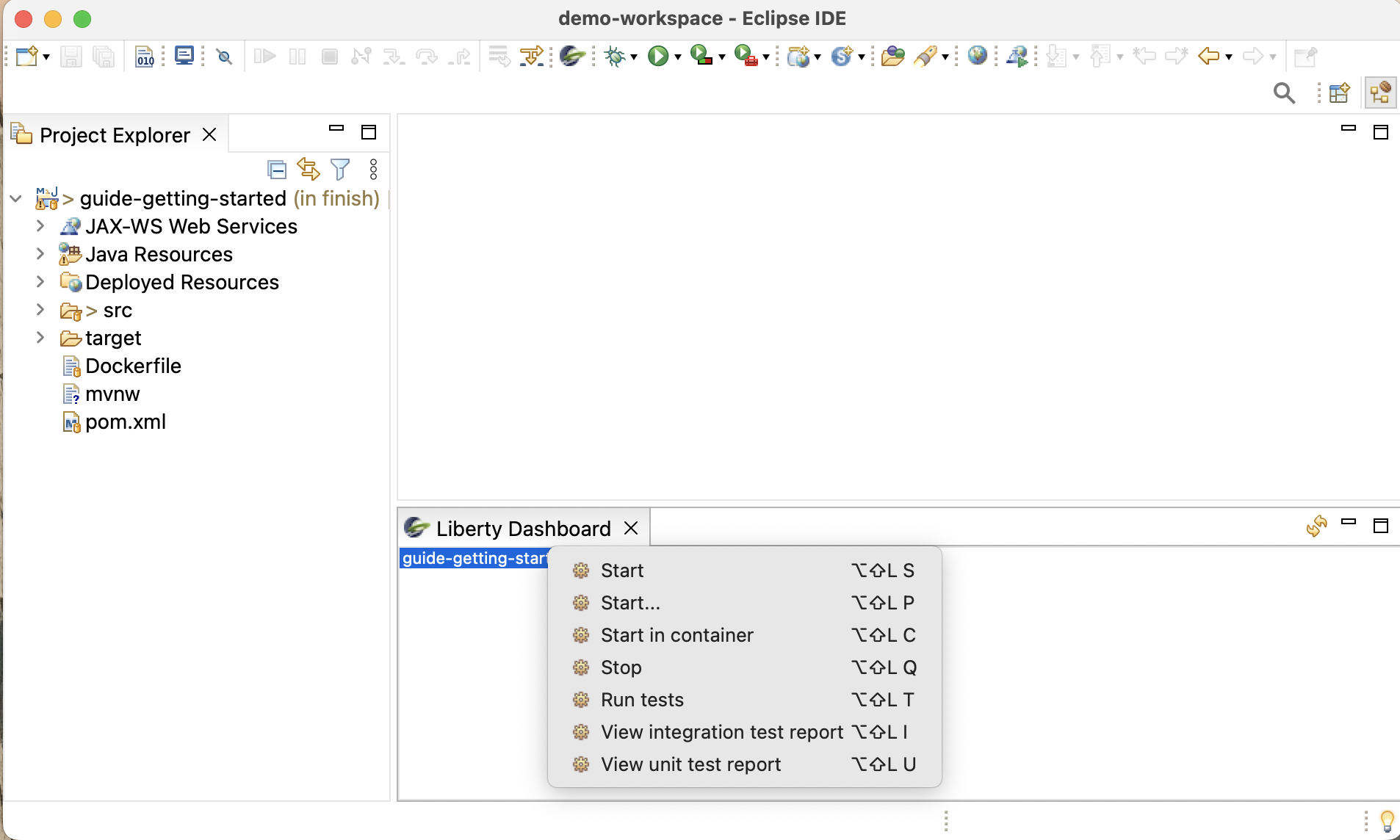Click the Liberty logo toolbar icon
1400x840 pixels.
(x=572, y=56)
